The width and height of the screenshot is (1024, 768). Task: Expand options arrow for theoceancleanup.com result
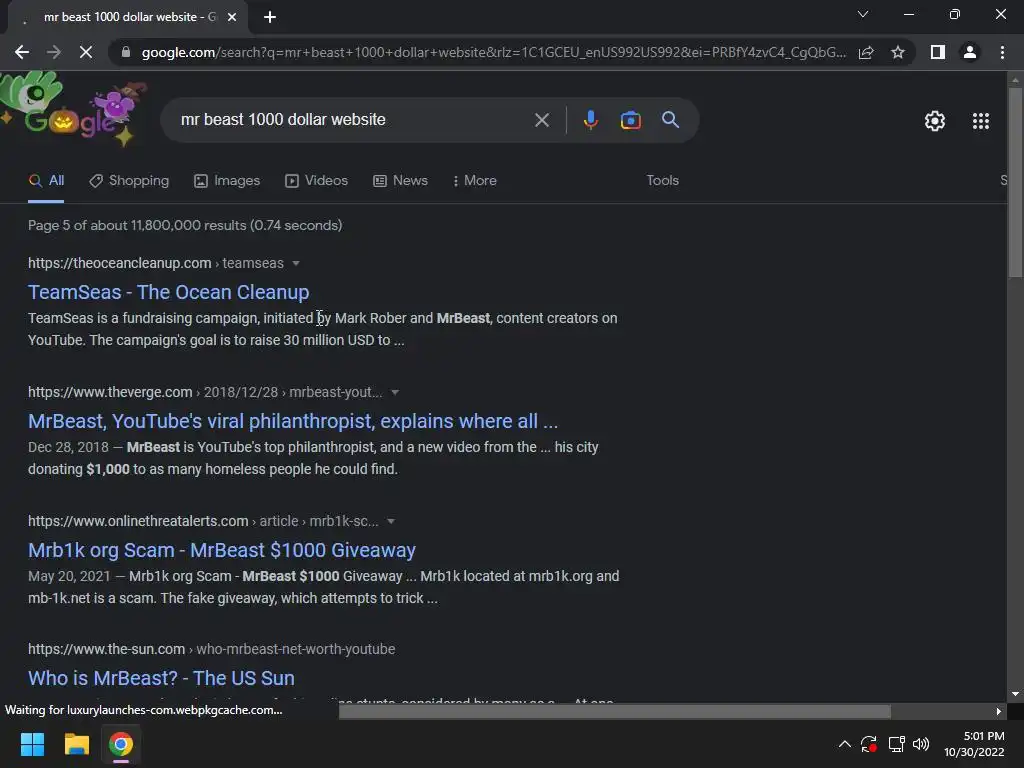point(296,263)
